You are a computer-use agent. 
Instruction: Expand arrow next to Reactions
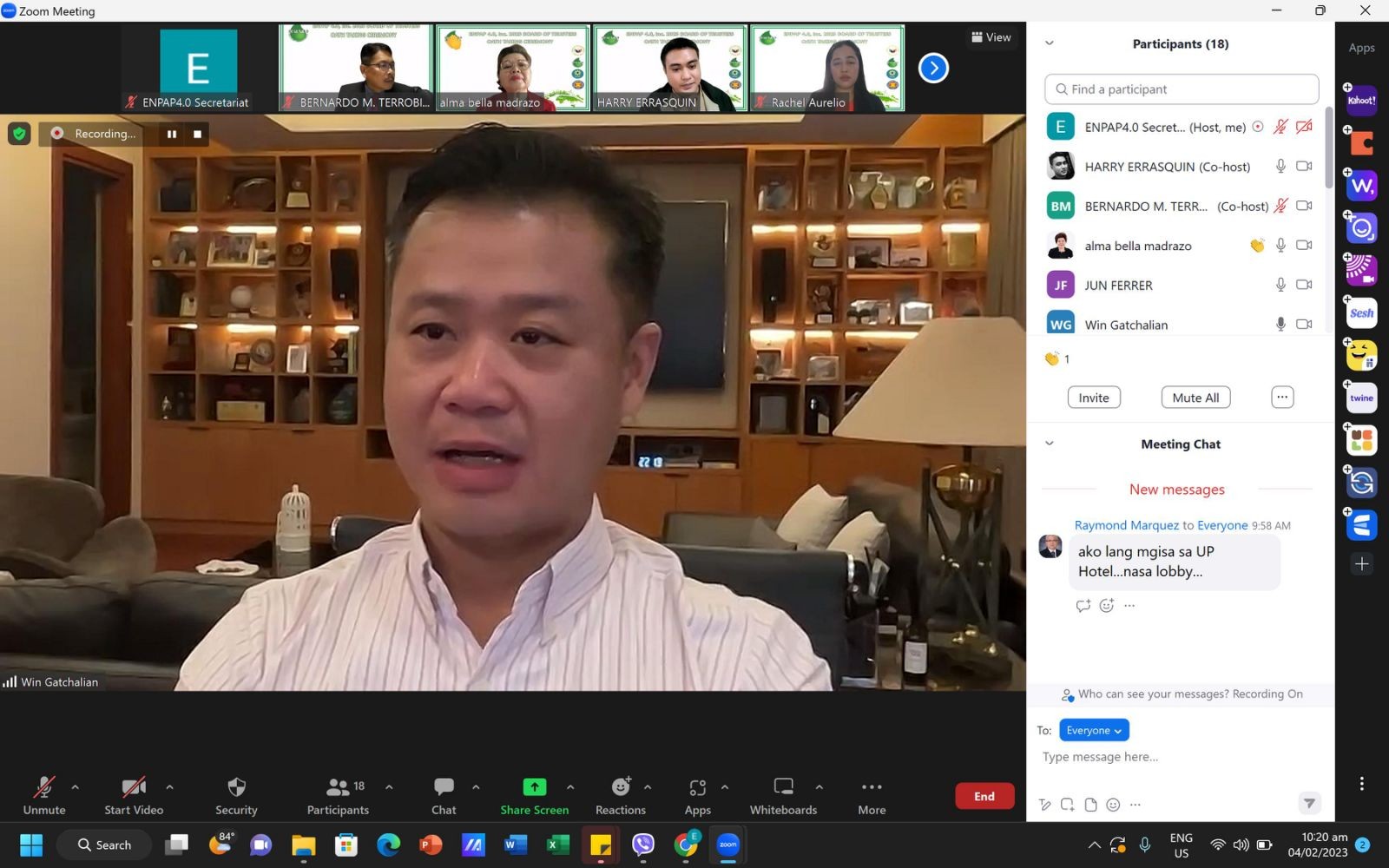pos(648,787)
